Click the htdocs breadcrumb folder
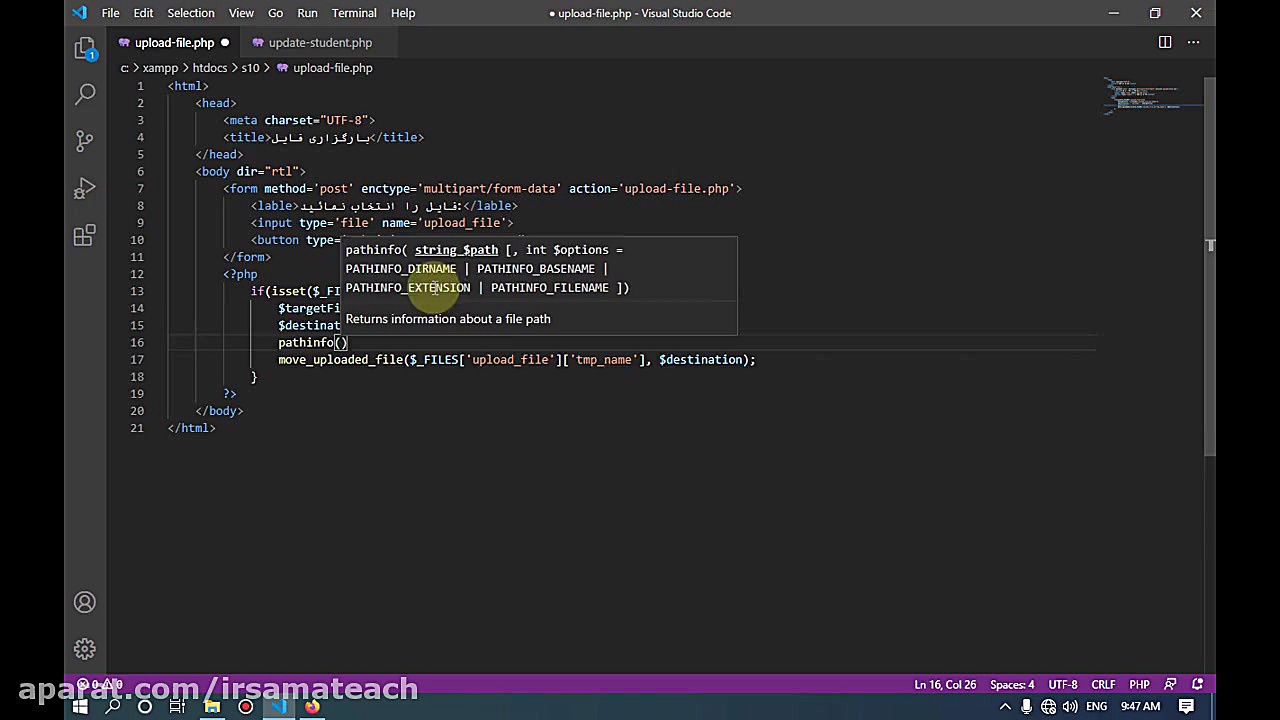The width and height of the screenshot is (1280, 720). click(210, 68)
